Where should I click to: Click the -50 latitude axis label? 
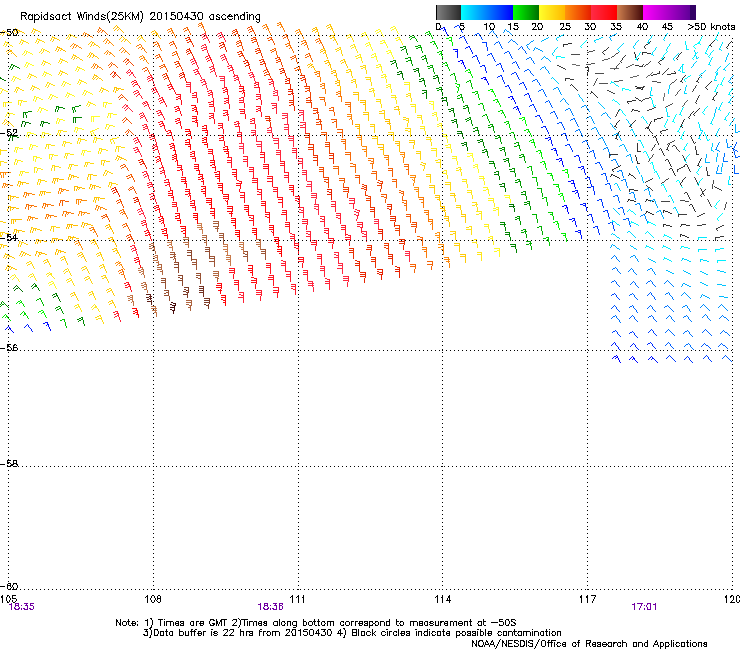pos(9,33)
